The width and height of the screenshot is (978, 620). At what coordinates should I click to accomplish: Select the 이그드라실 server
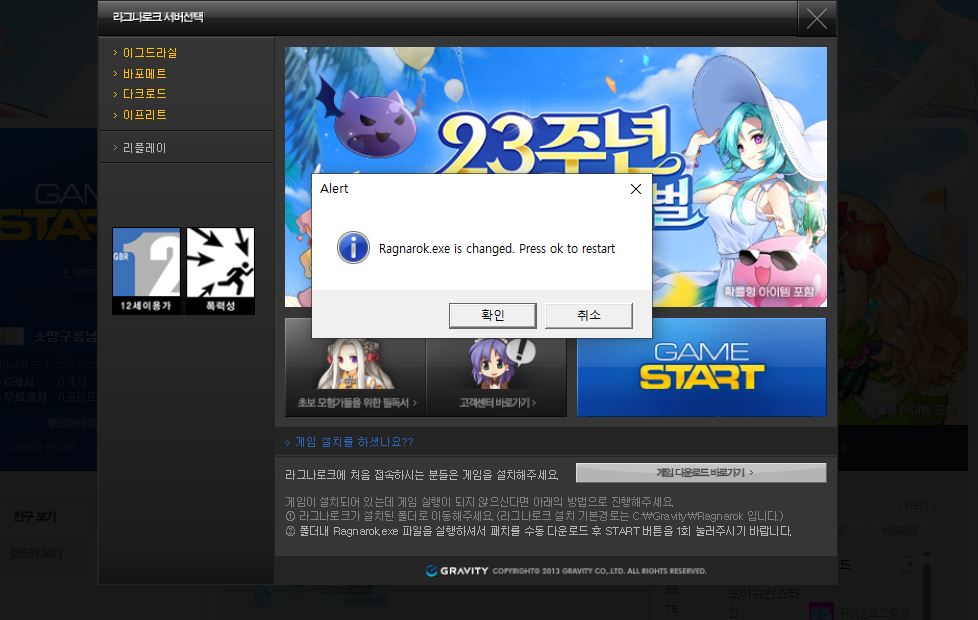150,53
